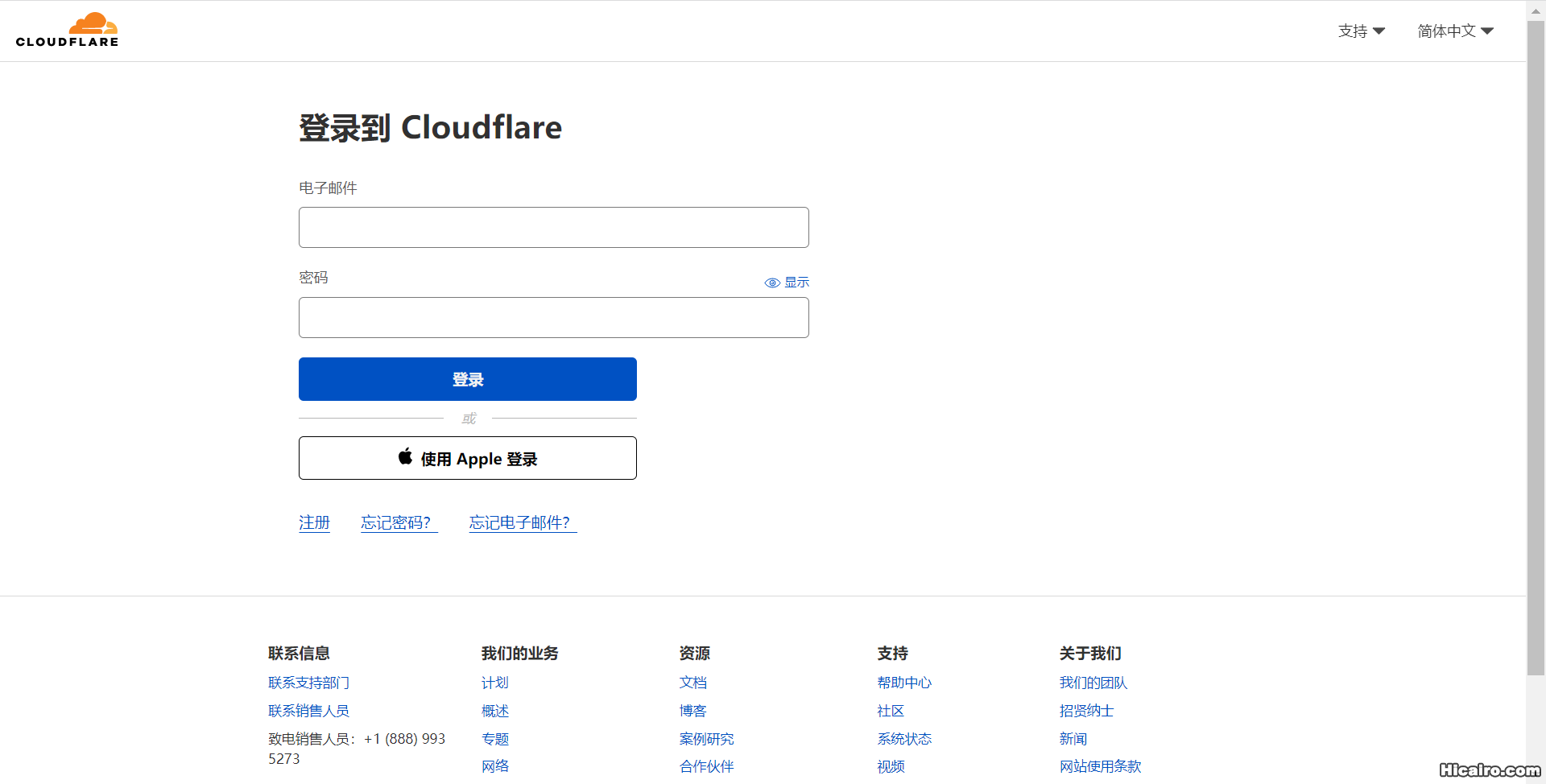The height and width of the screenshot is (784, 1546).
Task: Click the scrollbar up arrow
Action: [1536, 10]
